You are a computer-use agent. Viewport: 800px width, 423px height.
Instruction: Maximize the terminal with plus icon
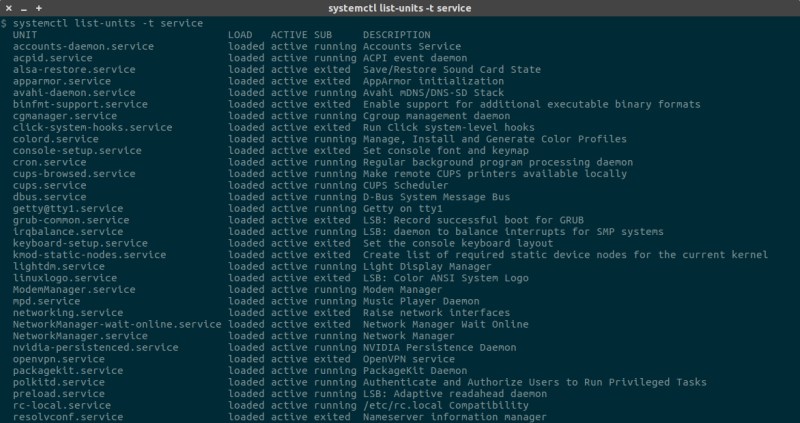39,8
